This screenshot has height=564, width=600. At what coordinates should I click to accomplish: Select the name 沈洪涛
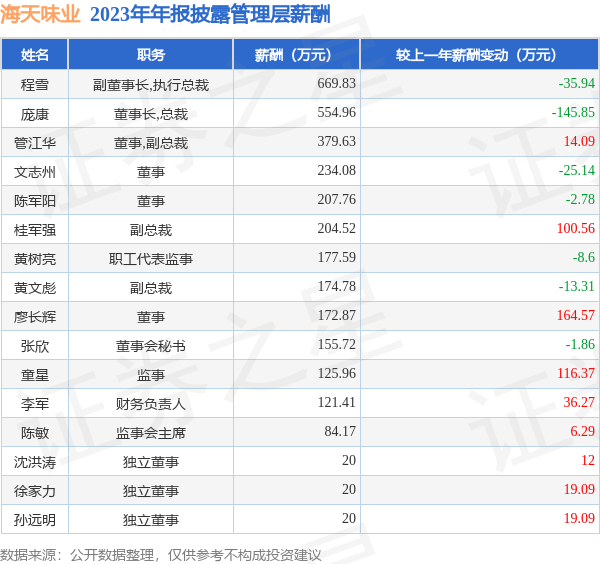pos(35,462)
